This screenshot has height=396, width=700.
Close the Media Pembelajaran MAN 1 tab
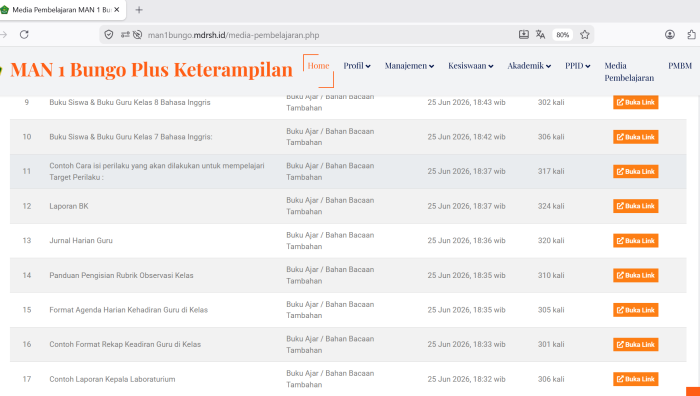pos(117,9)
